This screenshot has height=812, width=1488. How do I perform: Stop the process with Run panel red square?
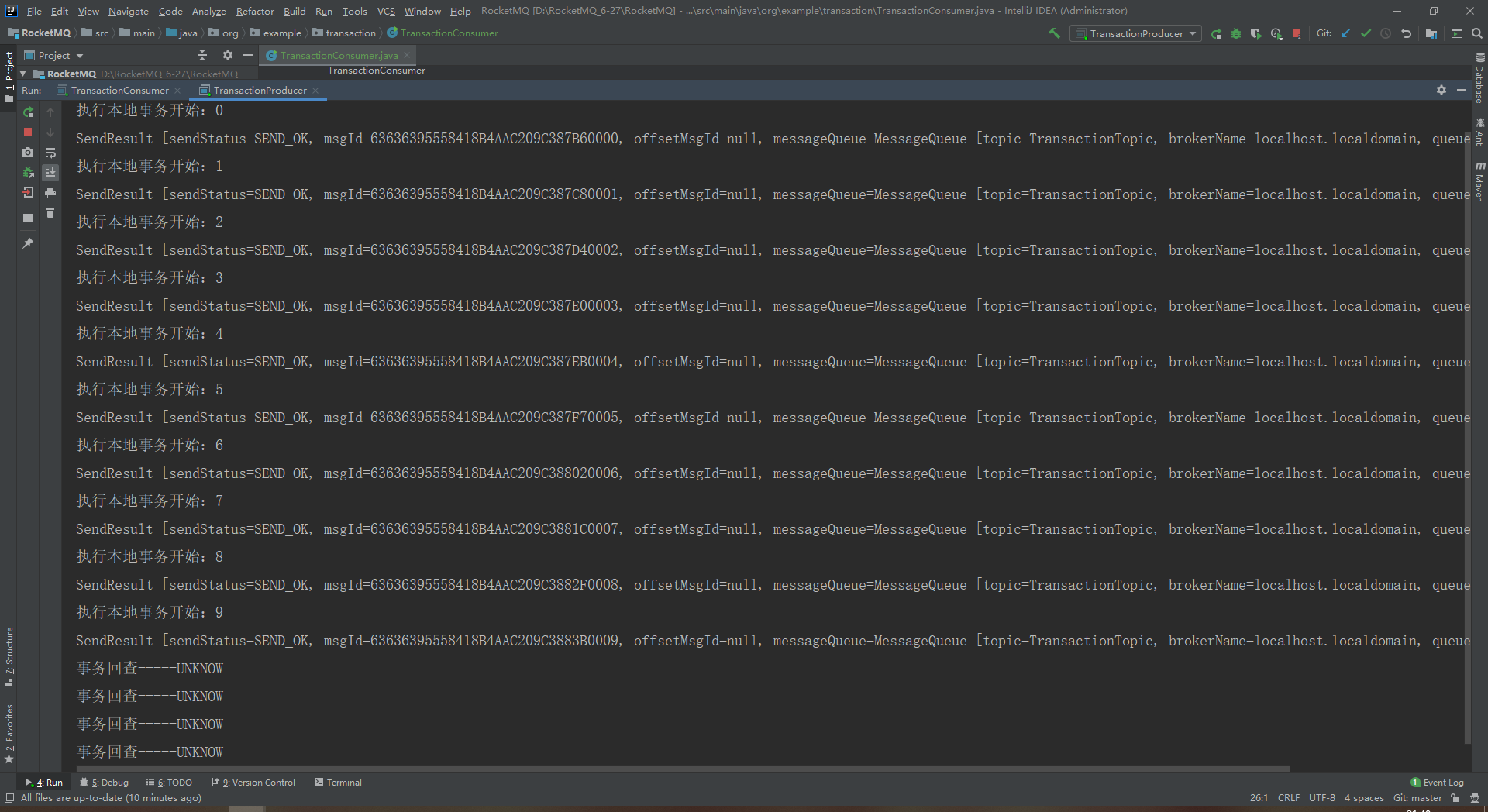(28, 132)
